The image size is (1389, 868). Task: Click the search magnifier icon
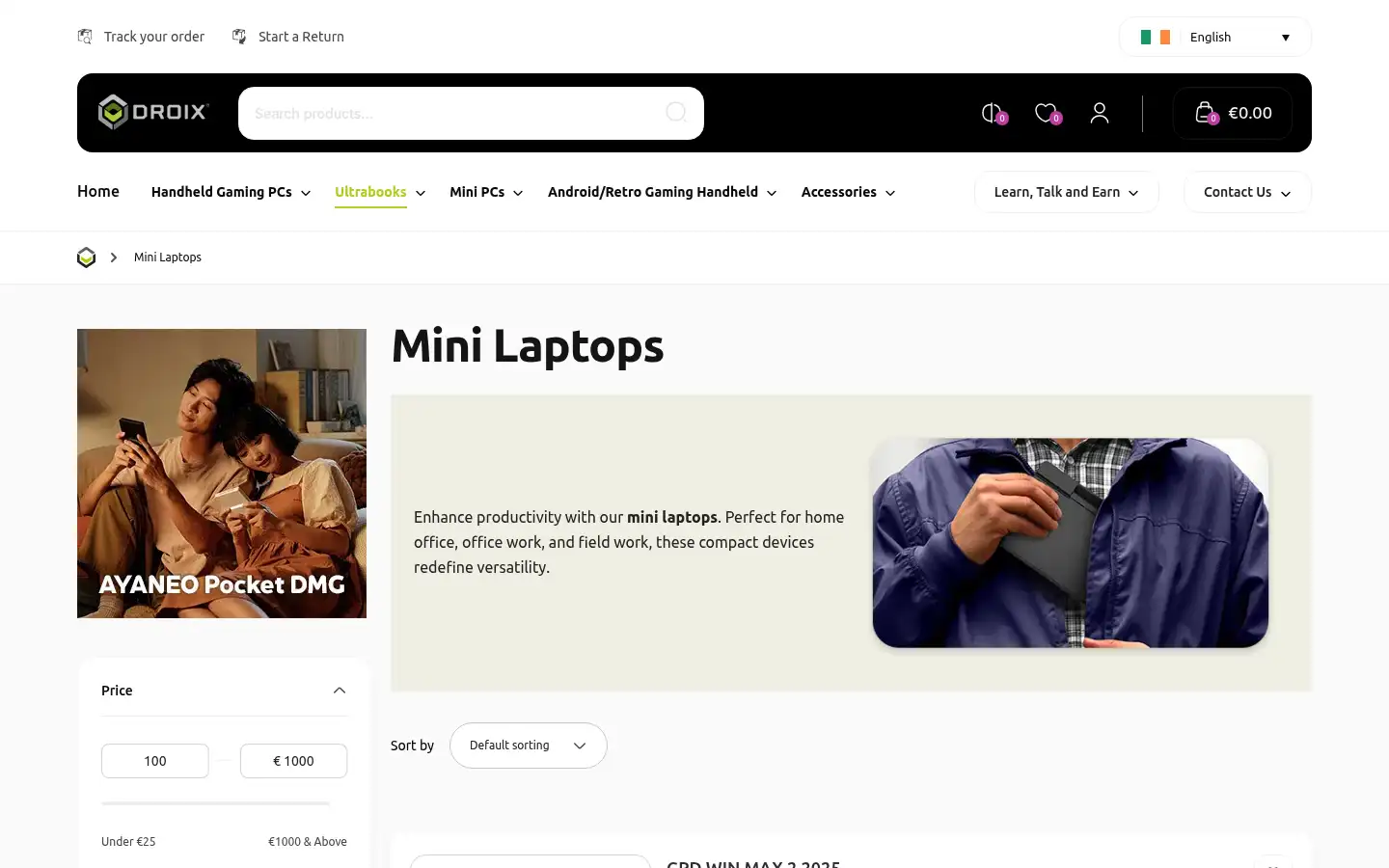676,113
